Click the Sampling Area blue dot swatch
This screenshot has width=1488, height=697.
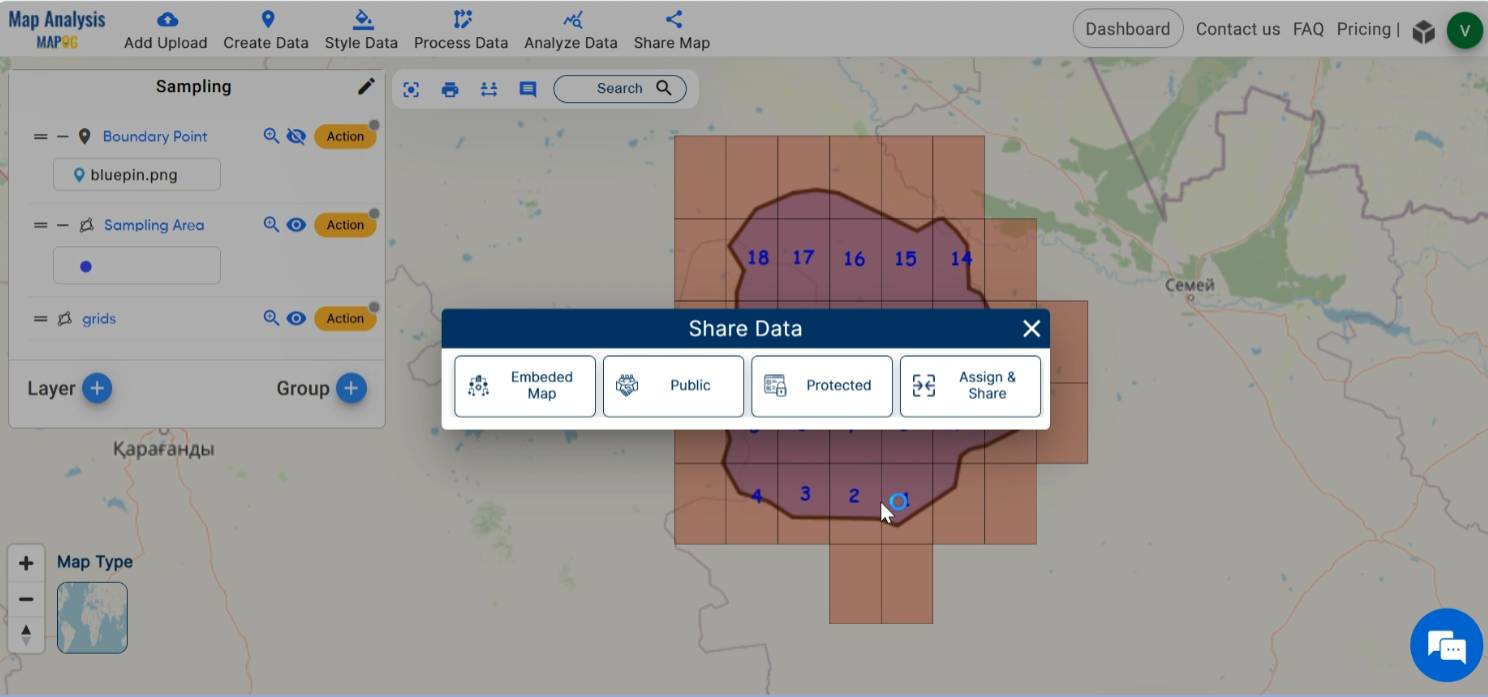point(86,266)
